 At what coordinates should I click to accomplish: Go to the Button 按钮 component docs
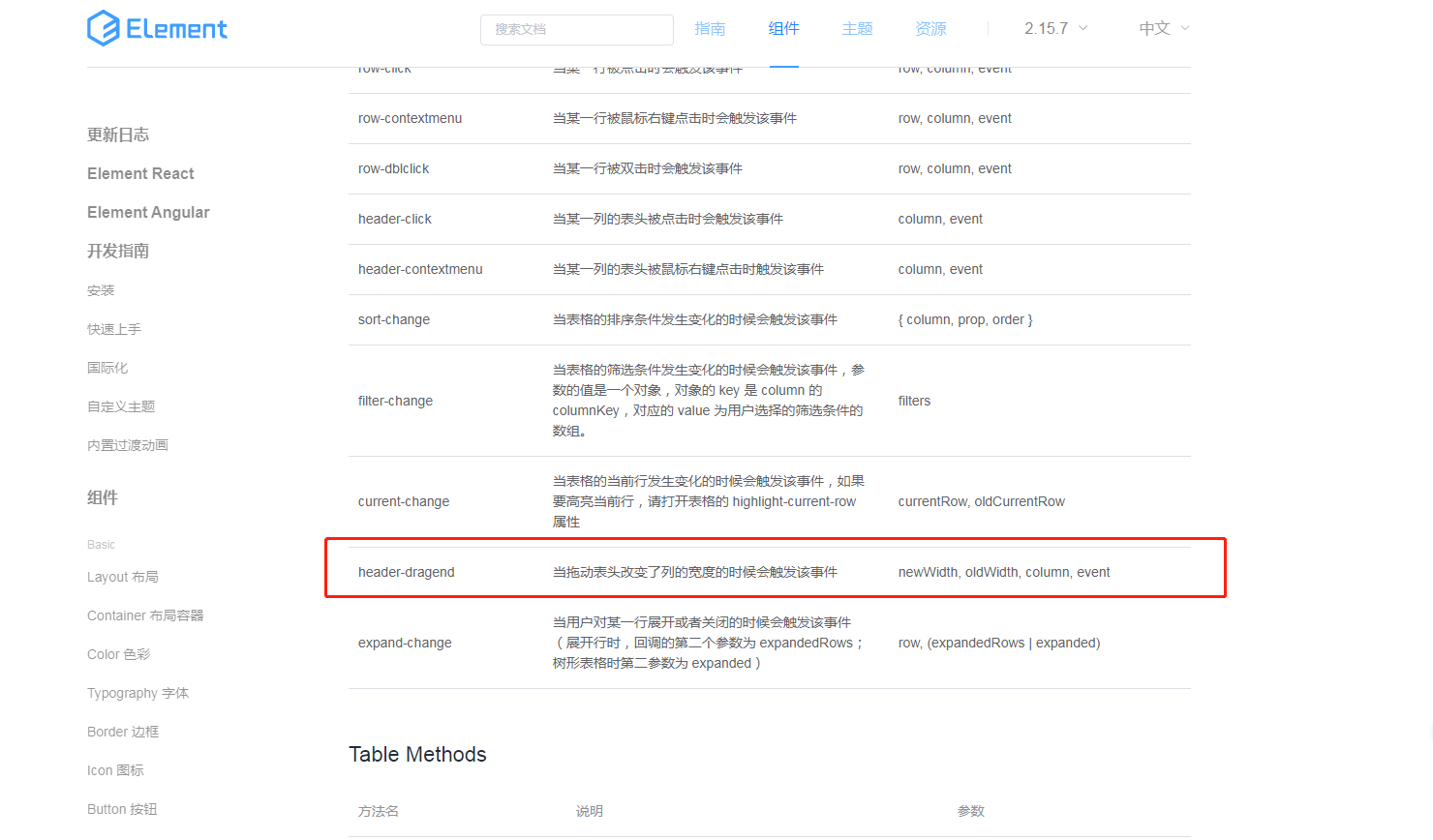122,808
